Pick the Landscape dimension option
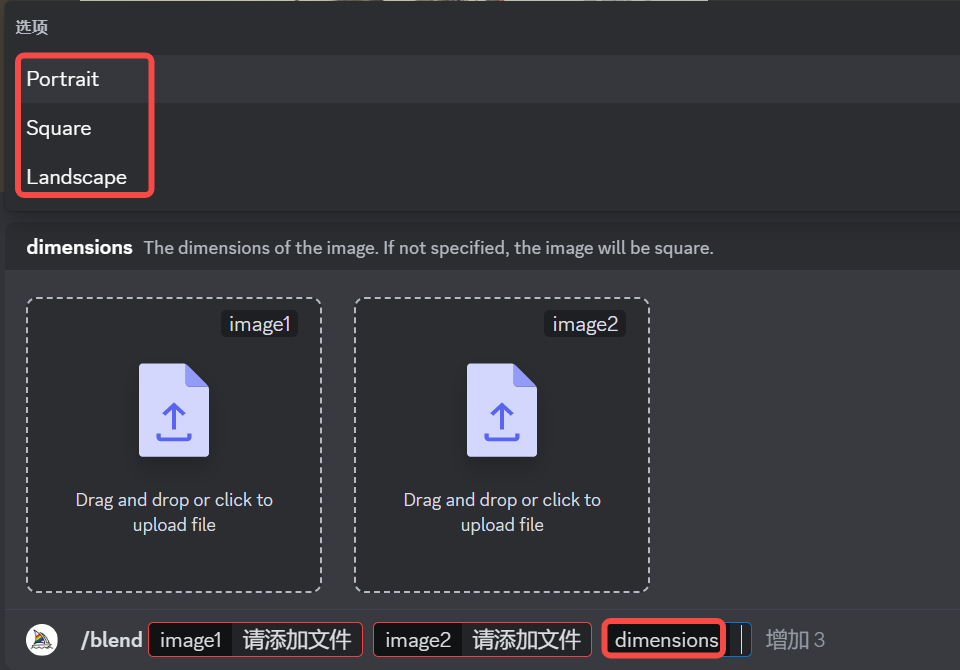 [x=77, y=177]
